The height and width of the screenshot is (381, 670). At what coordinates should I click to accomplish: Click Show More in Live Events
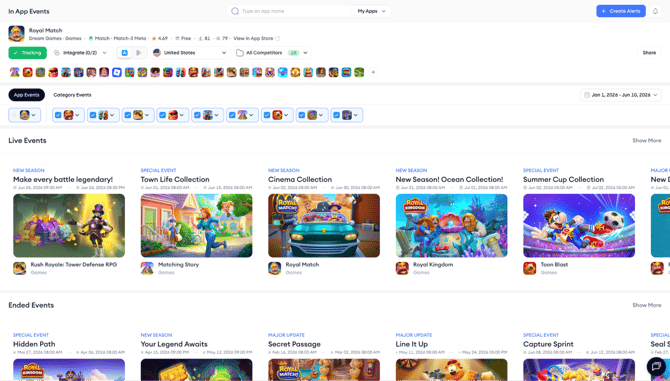point(646,141)
